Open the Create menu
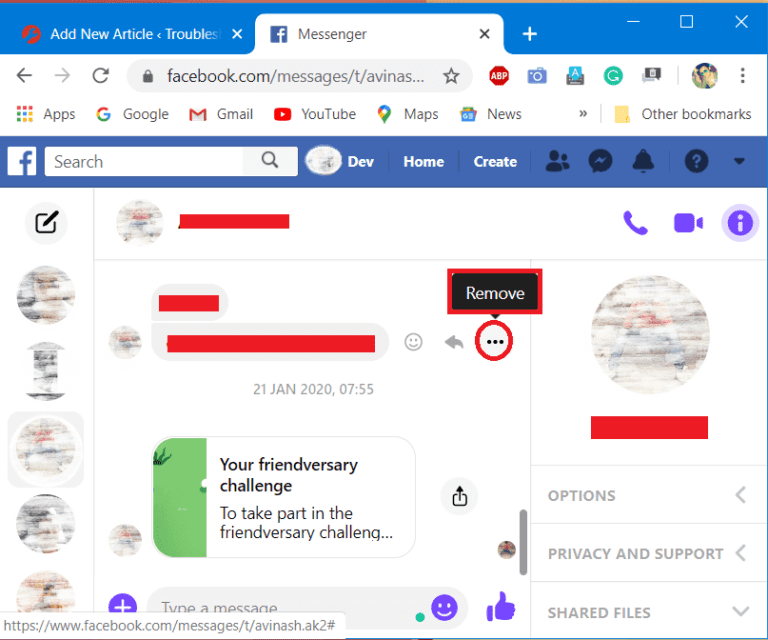 click(495, 162)
